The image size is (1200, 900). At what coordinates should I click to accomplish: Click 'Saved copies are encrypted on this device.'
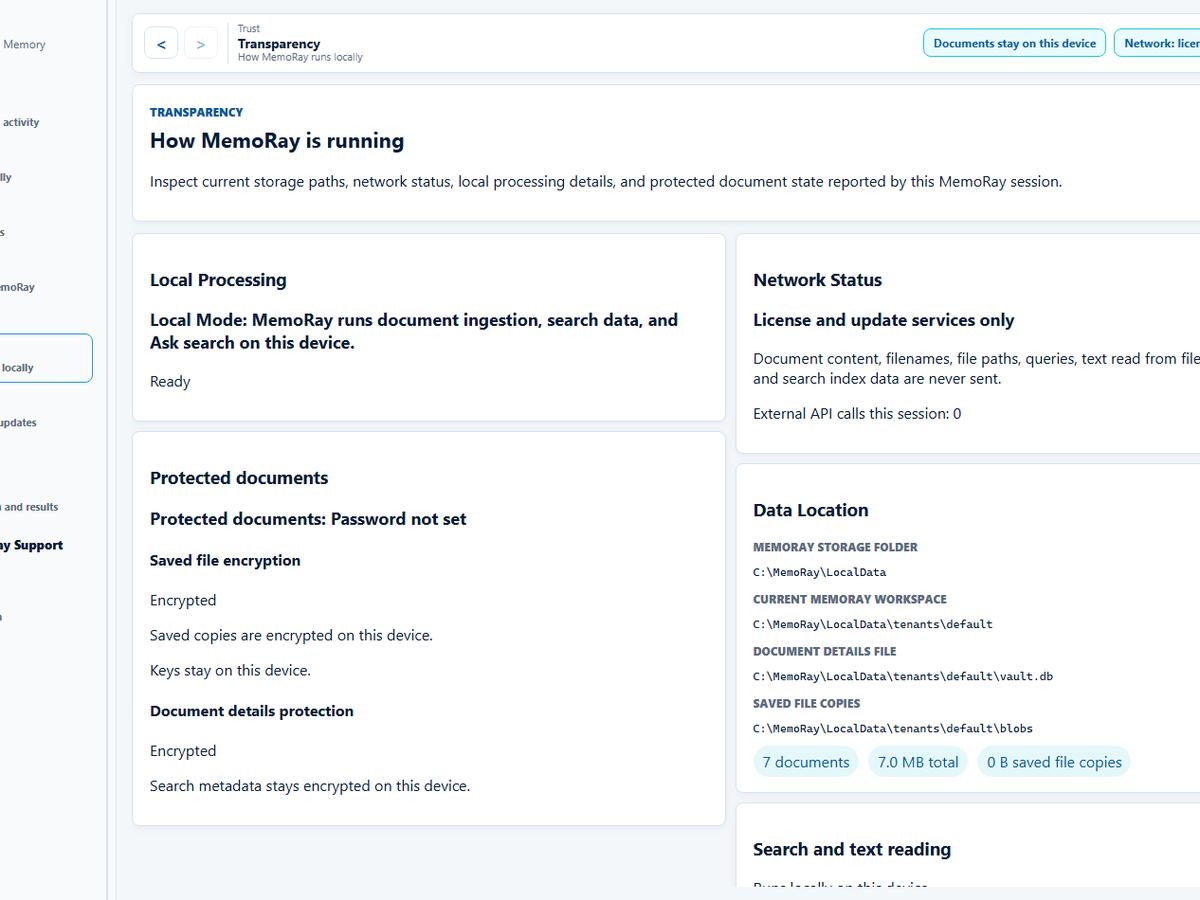point(291,635)
